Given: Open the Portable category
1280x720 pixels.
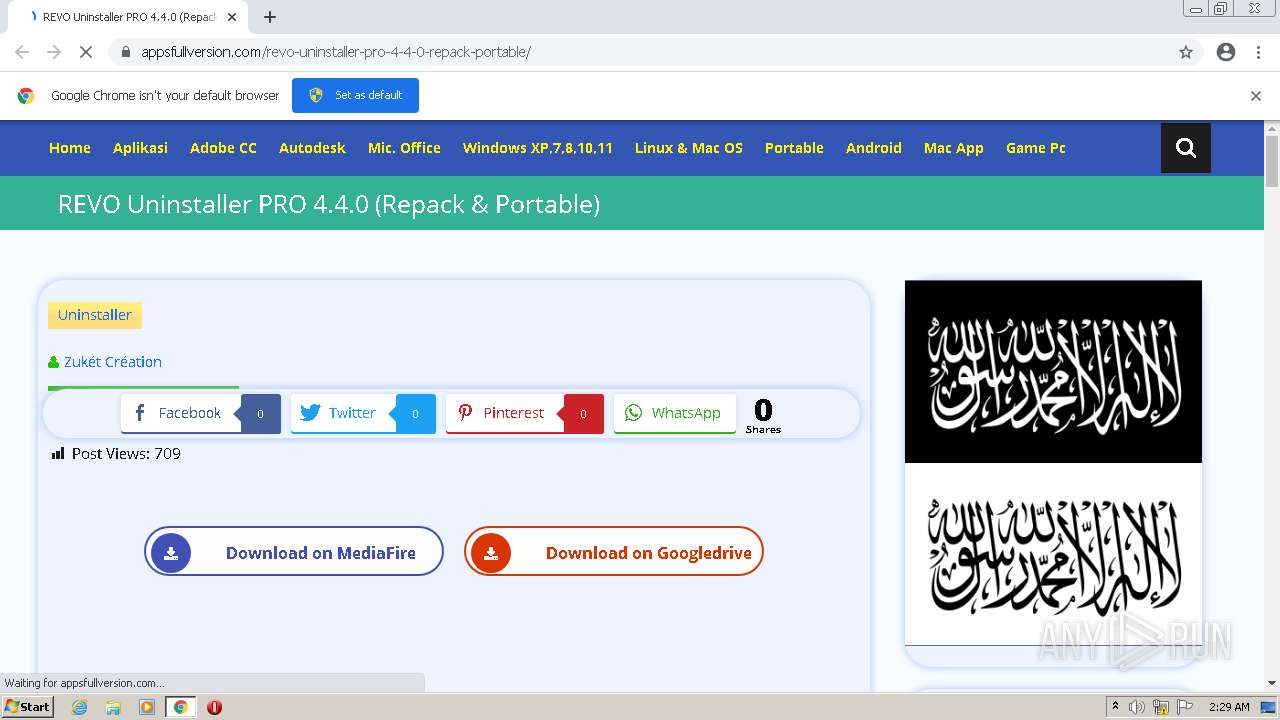Looking at the screenshot, I should click(794, 148).
